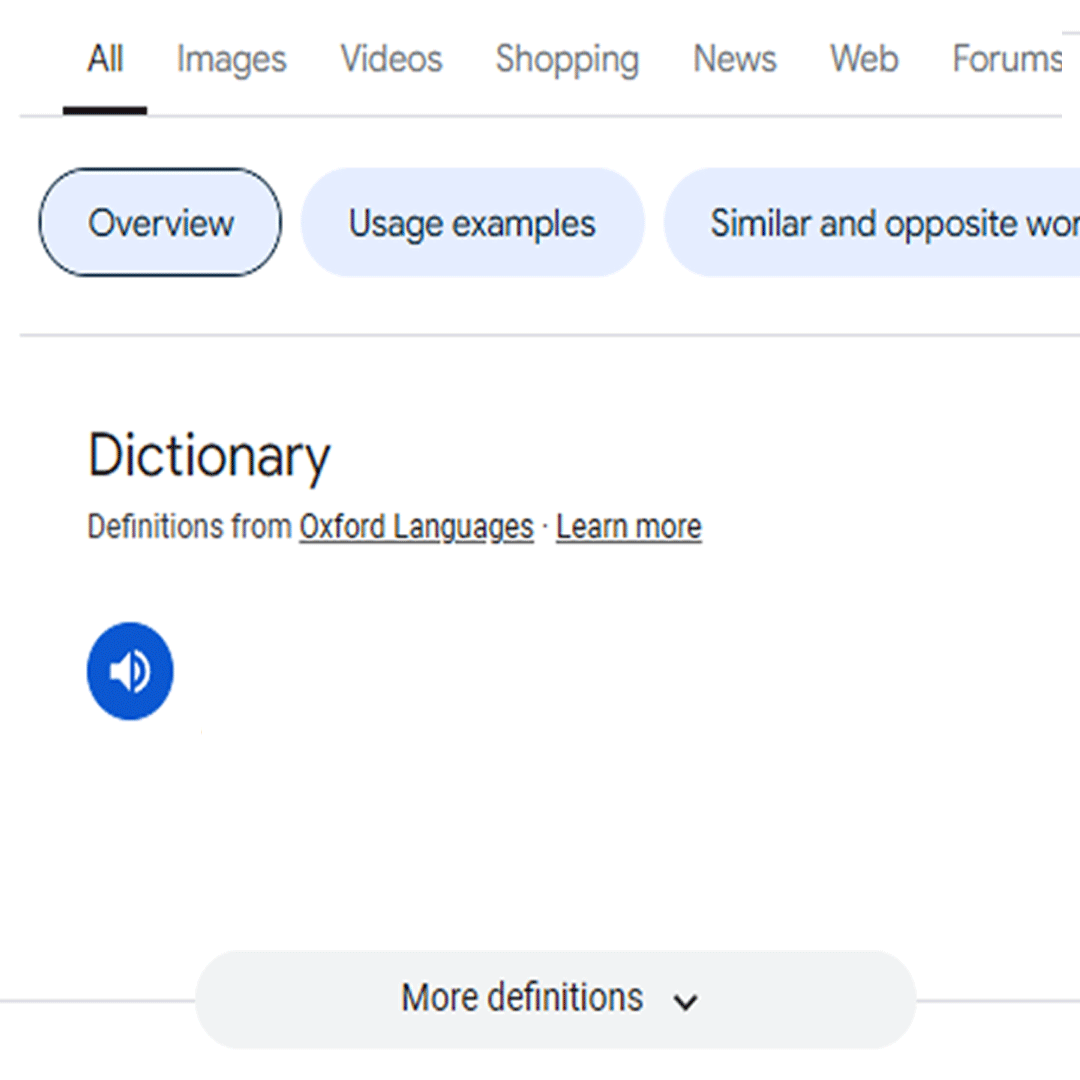
Task: Click the Dictionary heading text
Action: 209,456
